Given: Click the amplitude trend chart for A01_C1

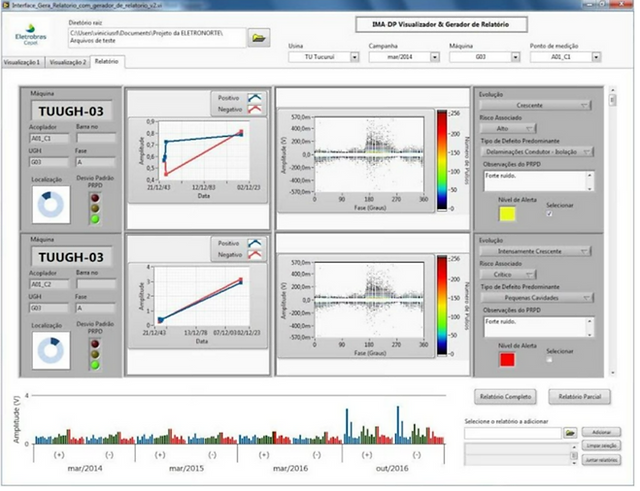Looking at the screenshot, I should click(x=203, y=151).
